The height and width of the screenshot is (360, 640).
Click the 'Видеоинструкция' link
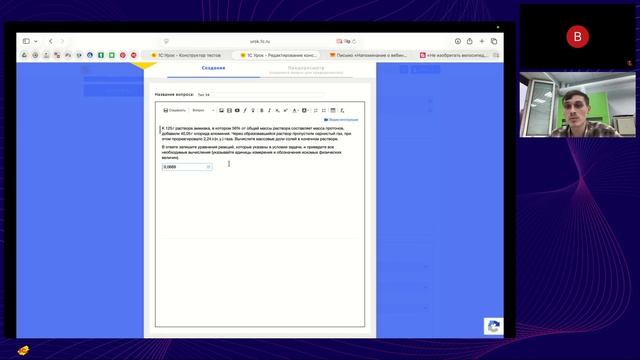(x=341, y=120)
